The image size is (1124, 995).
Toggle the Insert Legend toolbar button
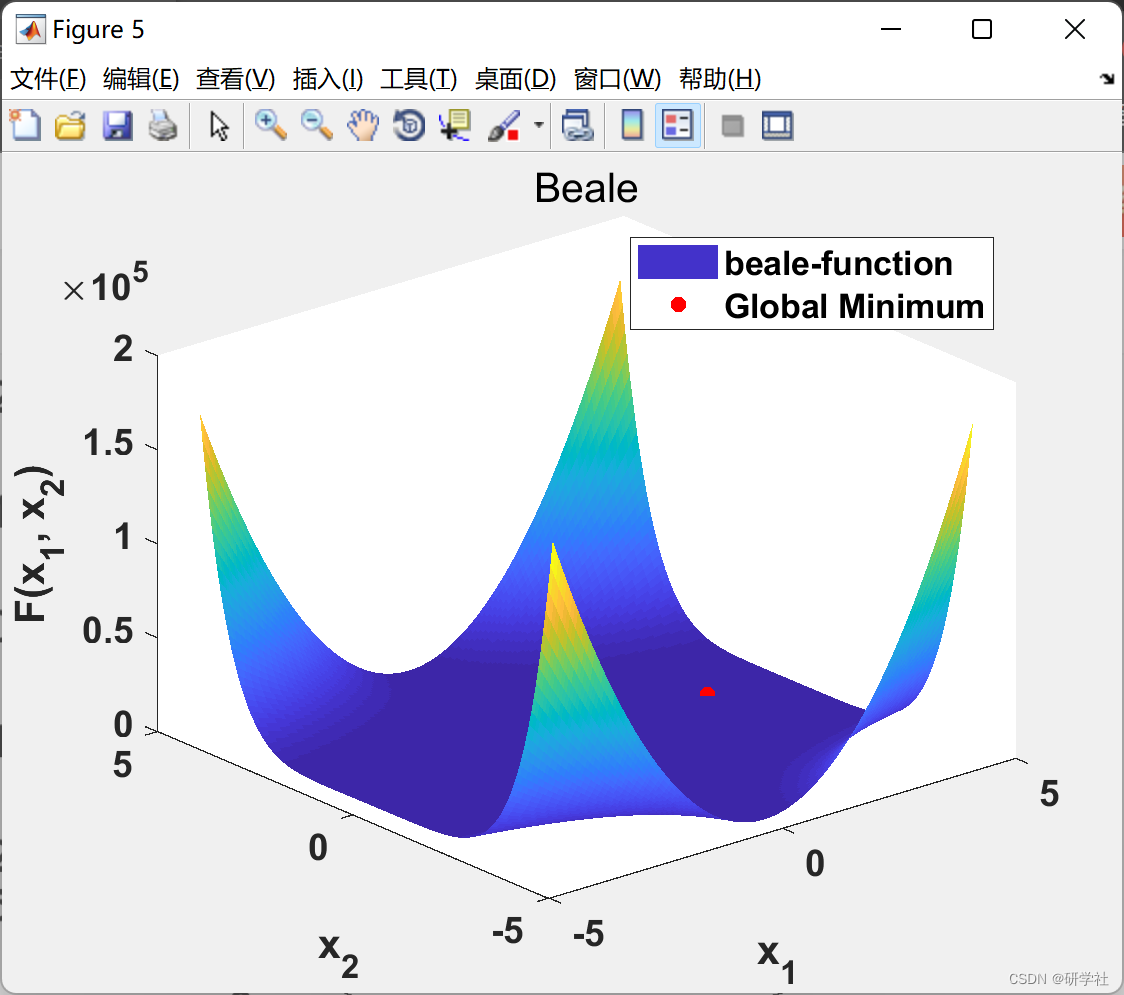(677, 125)
